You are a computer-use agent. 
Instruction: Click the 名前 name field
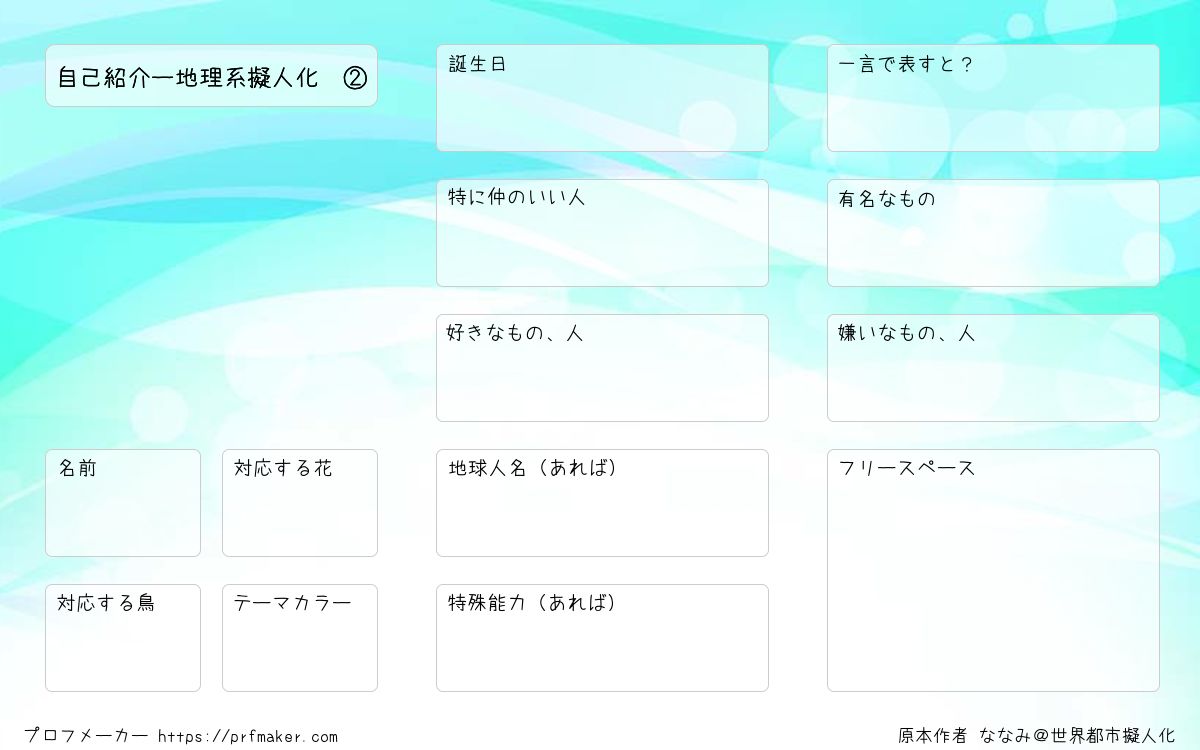123,504
